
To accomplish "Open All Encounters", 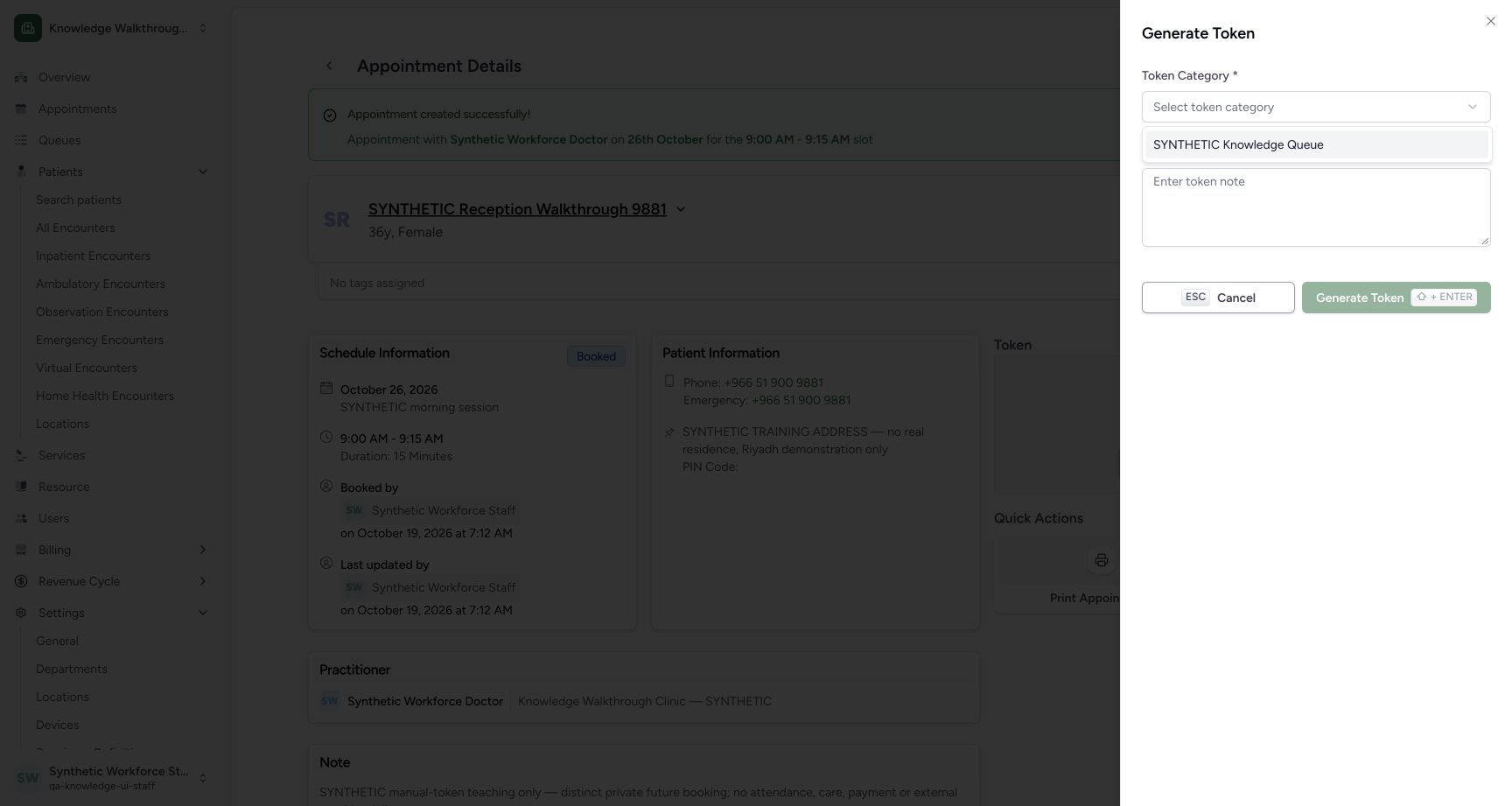I will pyautogui.click(x=75, y=228).
